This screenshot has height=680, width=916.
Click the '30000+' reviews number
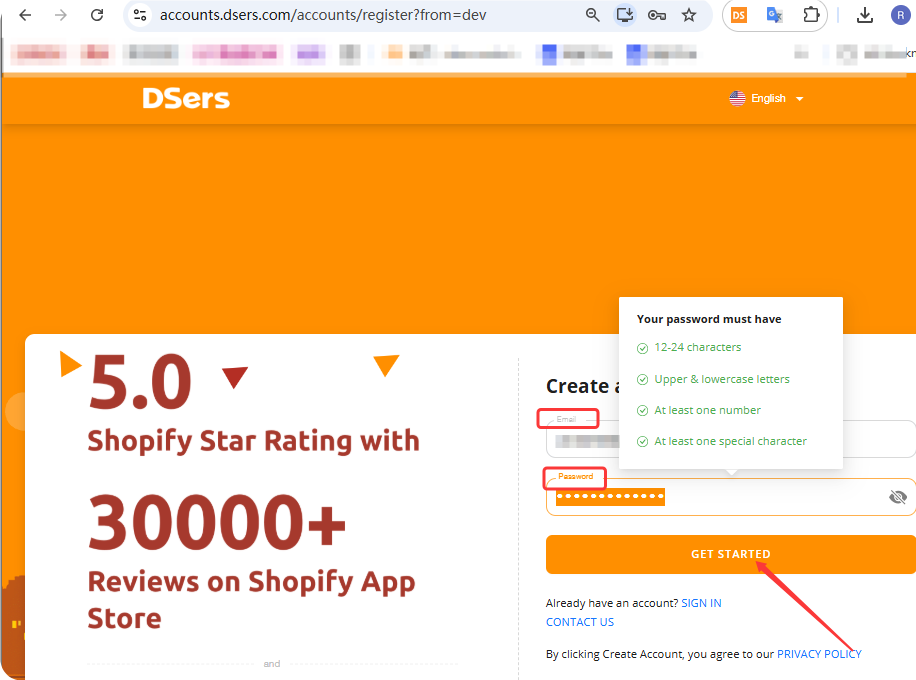(x=217, y=521)
